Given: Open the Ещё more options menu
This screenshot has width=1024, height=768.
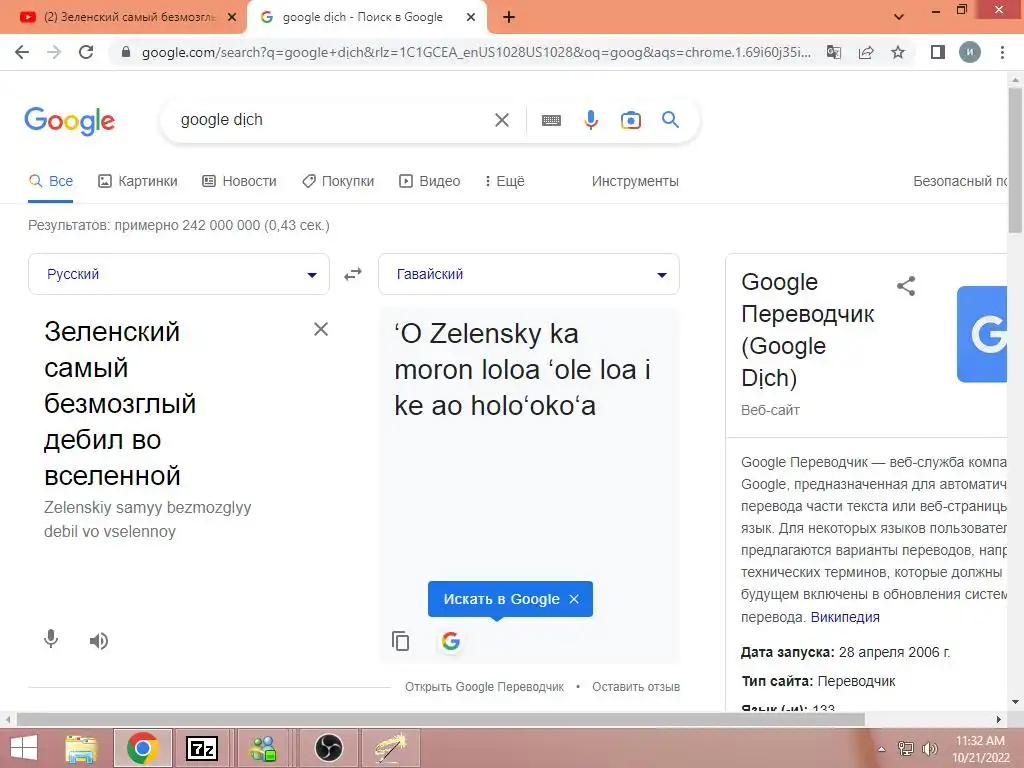Looking at the screenshot, I should [x=504, y=181].
